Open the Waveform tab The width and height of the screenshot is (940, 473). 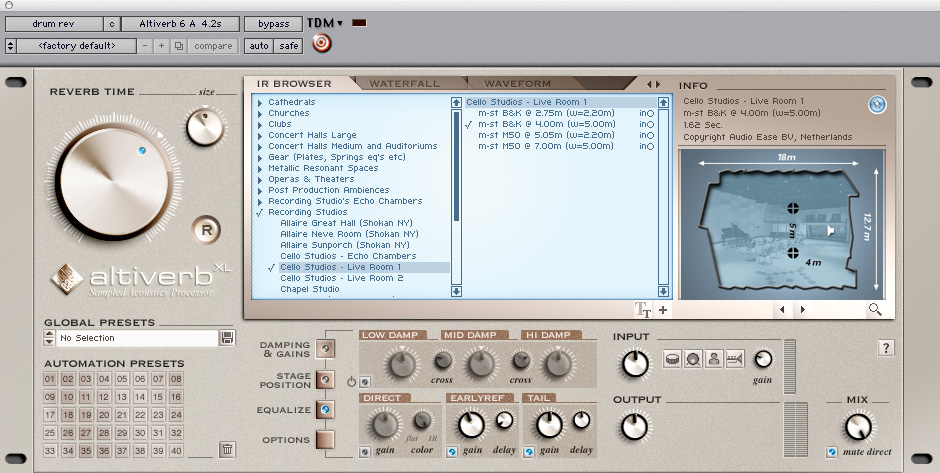tap(517, 83)
